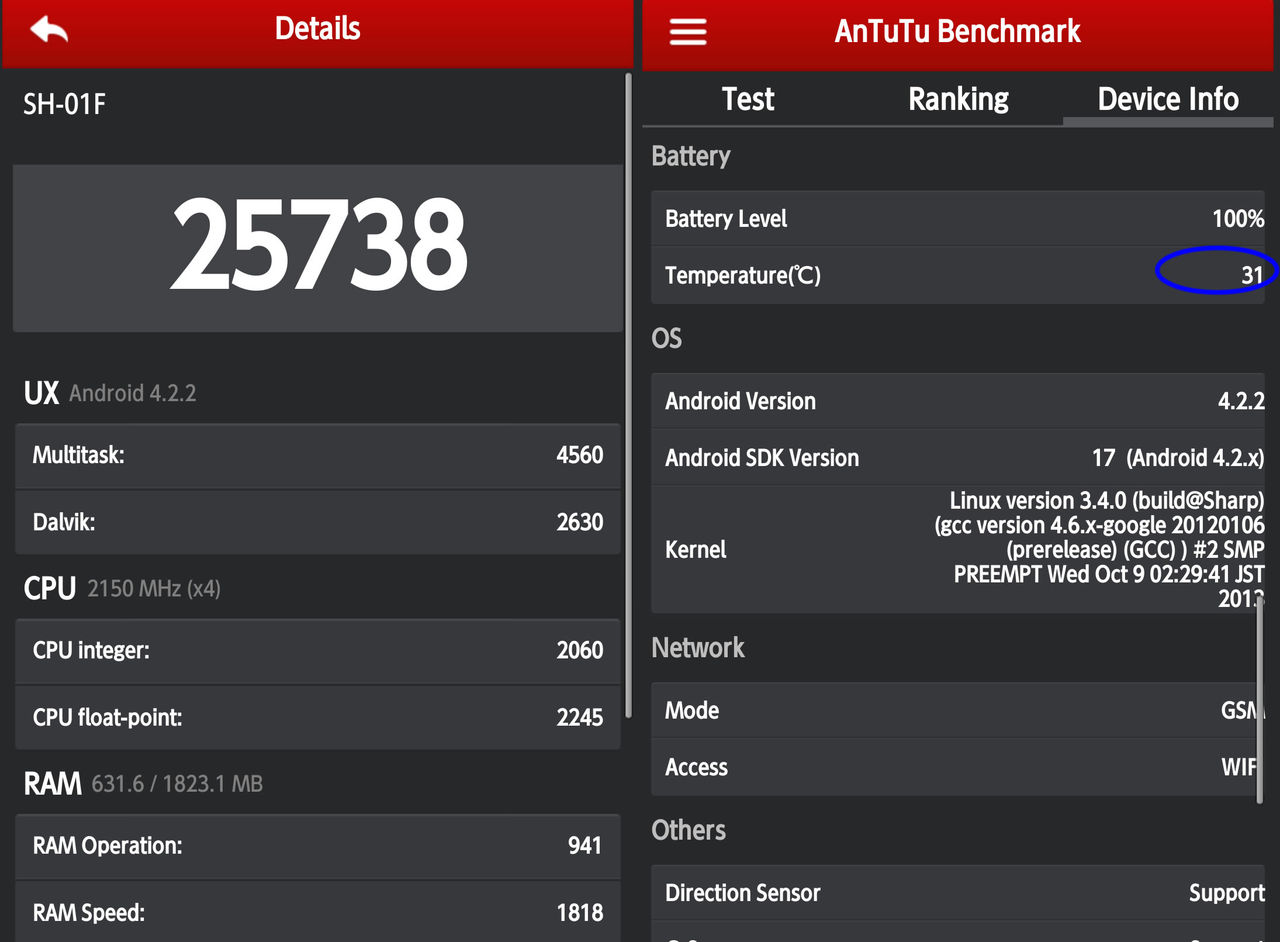Select the Multitask: label

click(x=78, y=455)
